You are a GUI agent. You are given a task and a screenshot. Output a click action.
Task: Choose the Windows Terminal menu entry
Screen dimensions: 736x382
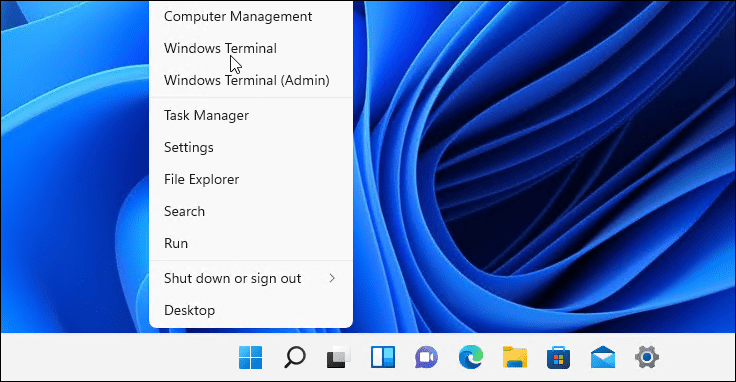pos(251,48)
